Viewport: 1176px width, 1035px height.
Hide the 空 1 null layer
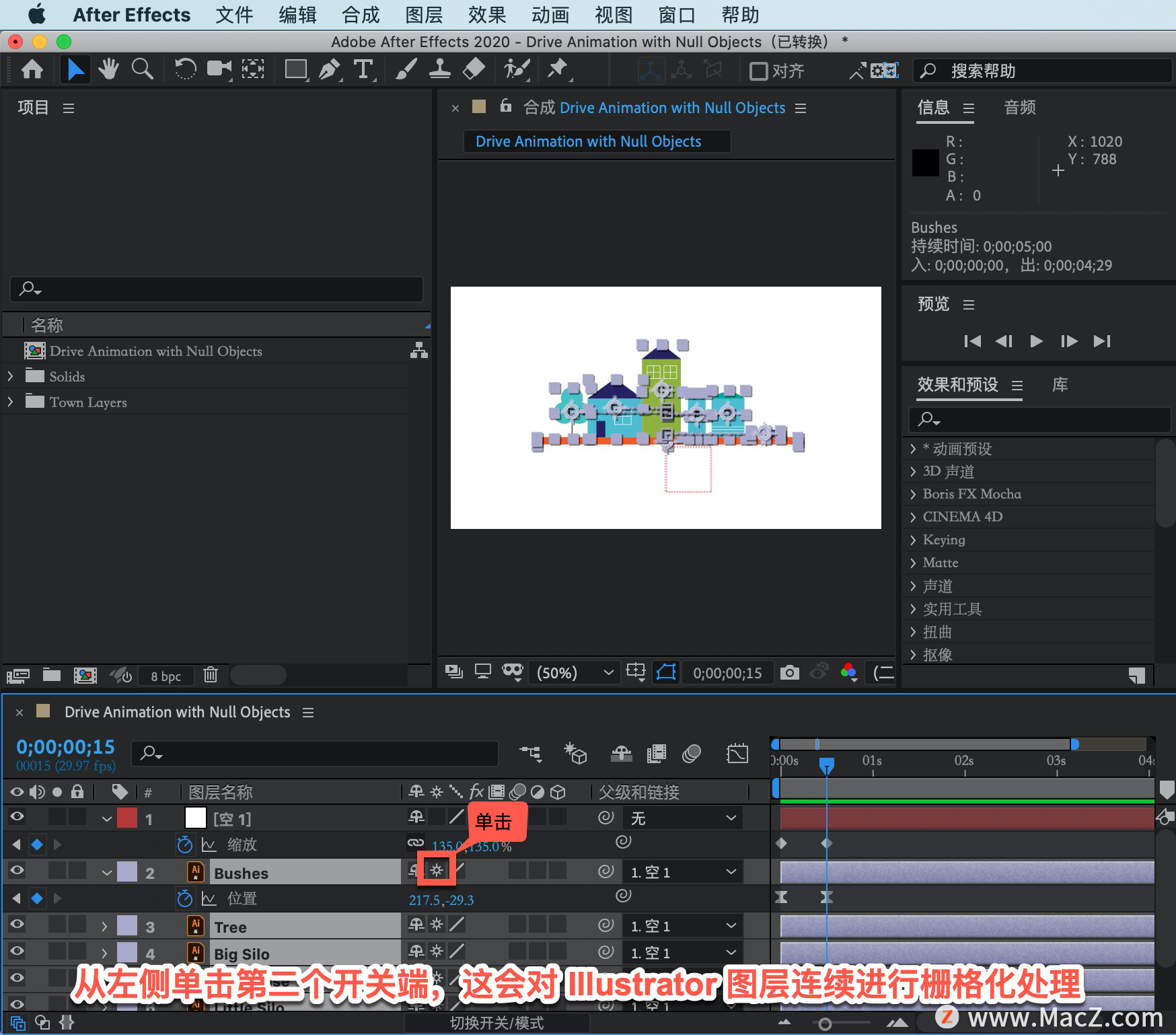tap(17, 817)
